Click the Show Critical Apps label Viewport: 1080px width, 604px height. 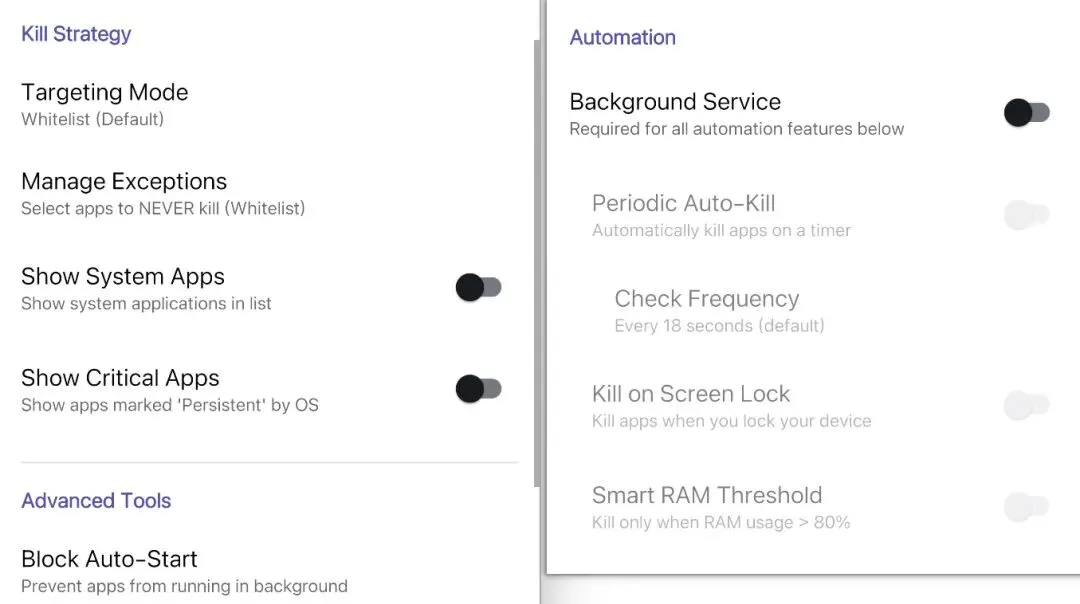(120, 377)
